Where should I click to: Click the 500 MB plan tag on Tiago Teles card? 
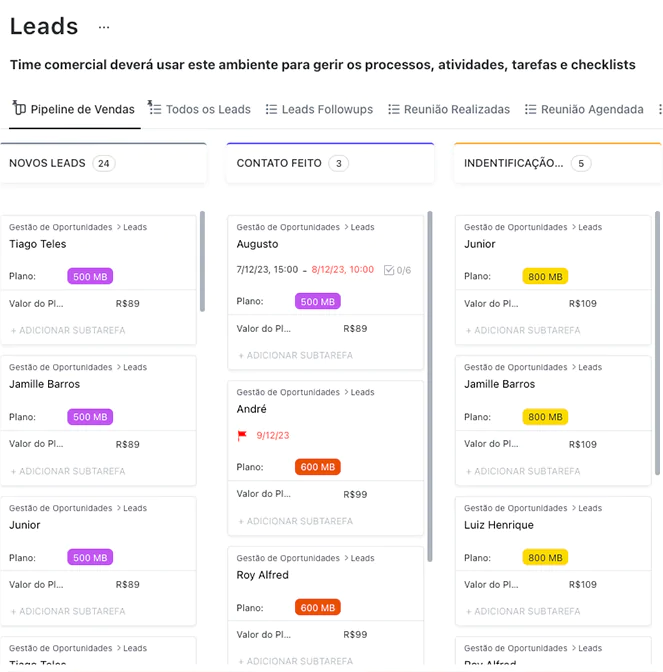[90, 276]
